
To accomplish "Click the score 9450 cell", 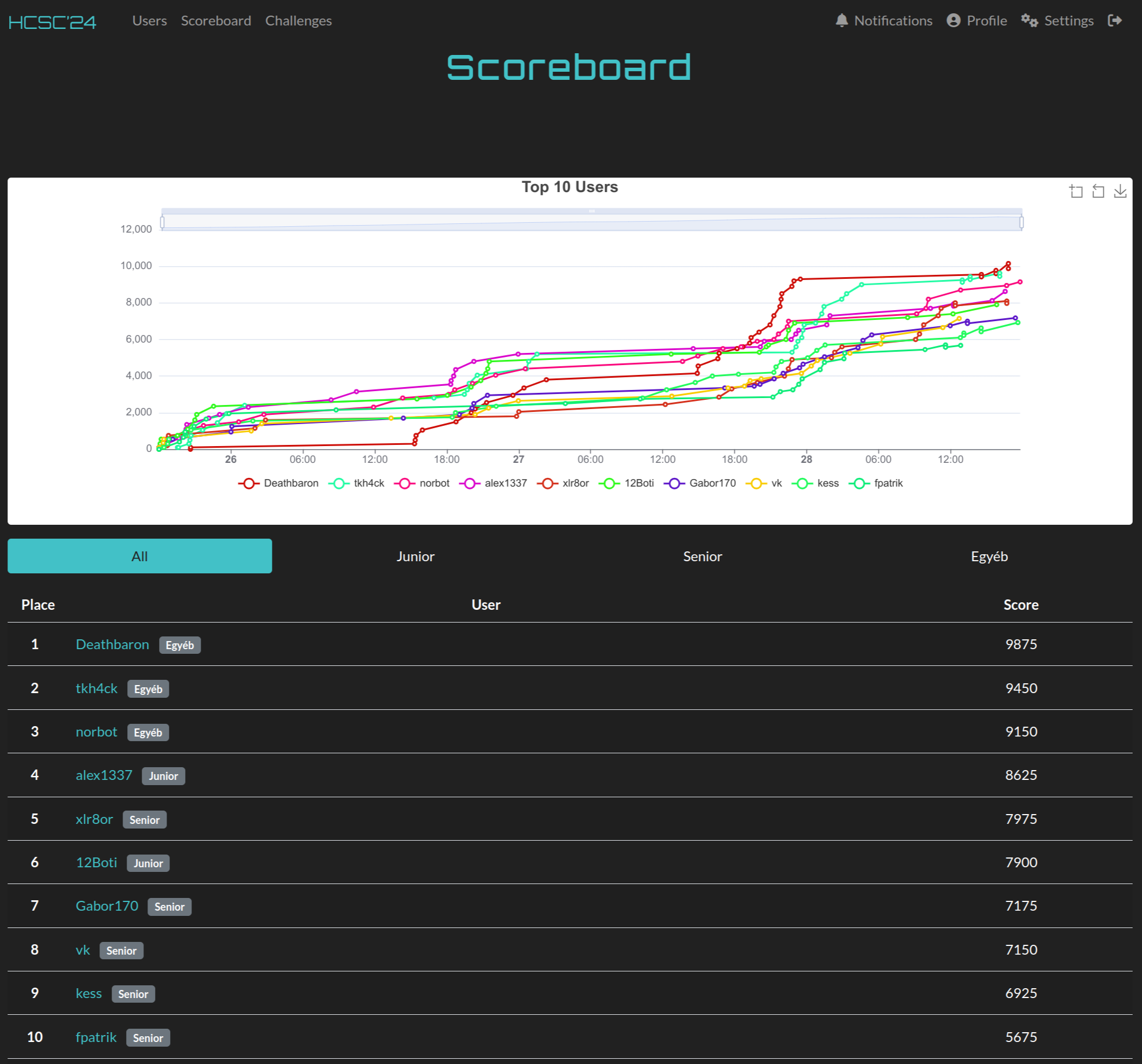I will [1021, 689].
